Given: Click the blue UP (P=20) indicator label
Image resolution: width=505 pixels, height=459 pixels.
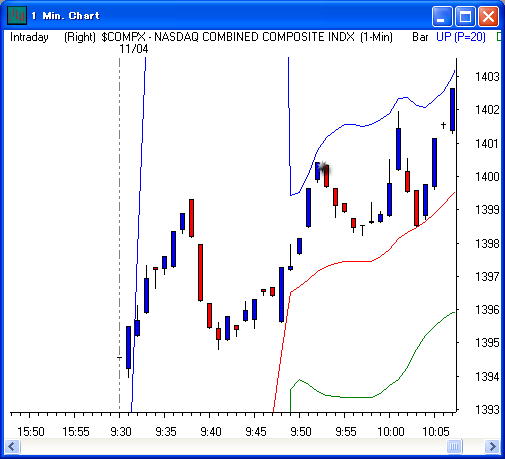Looking at the screenshot, I should click(461, 37).
